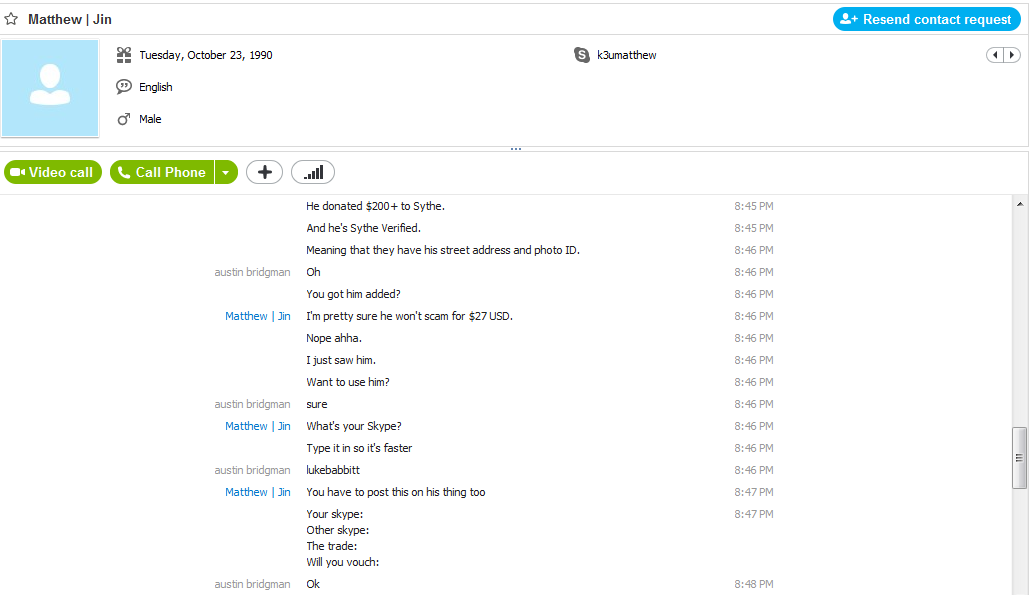Click the $27 link in message
Image resolution: width=1030 pixels, height=595 pixels.
tap(477, 316)
